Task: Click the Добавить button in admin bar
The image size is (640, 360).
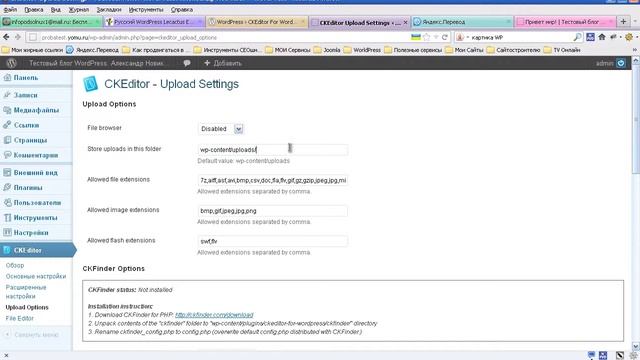Action: (223, 63)
